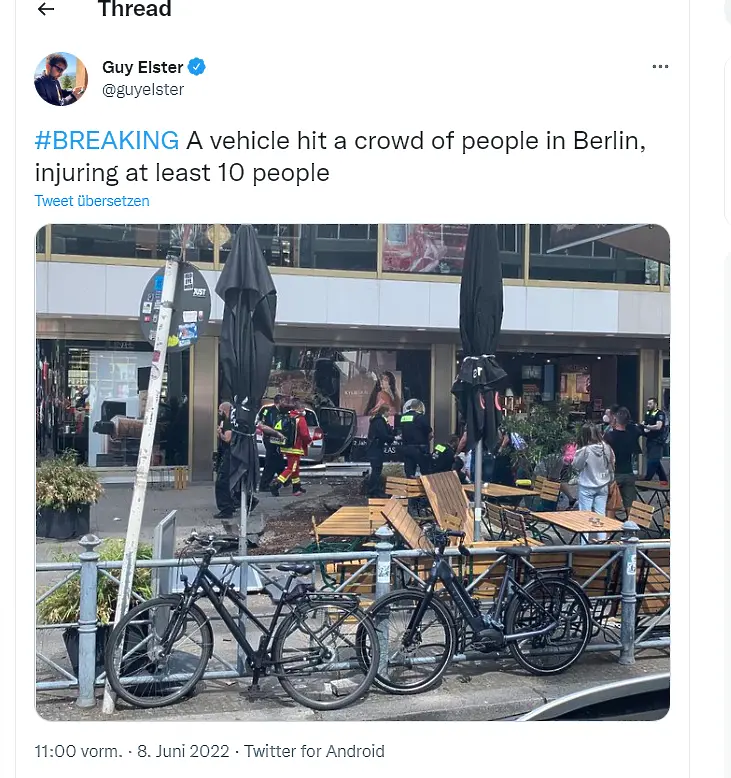Click the blue verified badge
731x778 pixels.
197,67
